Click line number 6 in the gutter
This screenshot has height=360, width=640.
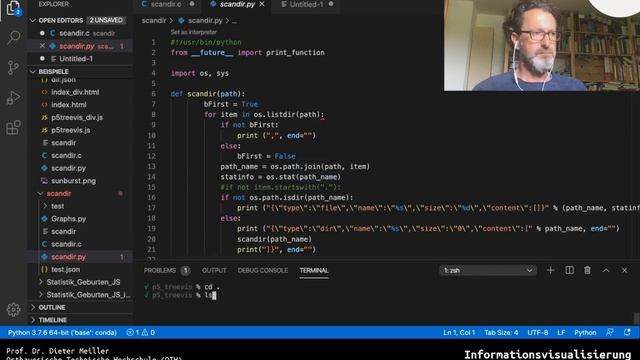pos(153,94)
